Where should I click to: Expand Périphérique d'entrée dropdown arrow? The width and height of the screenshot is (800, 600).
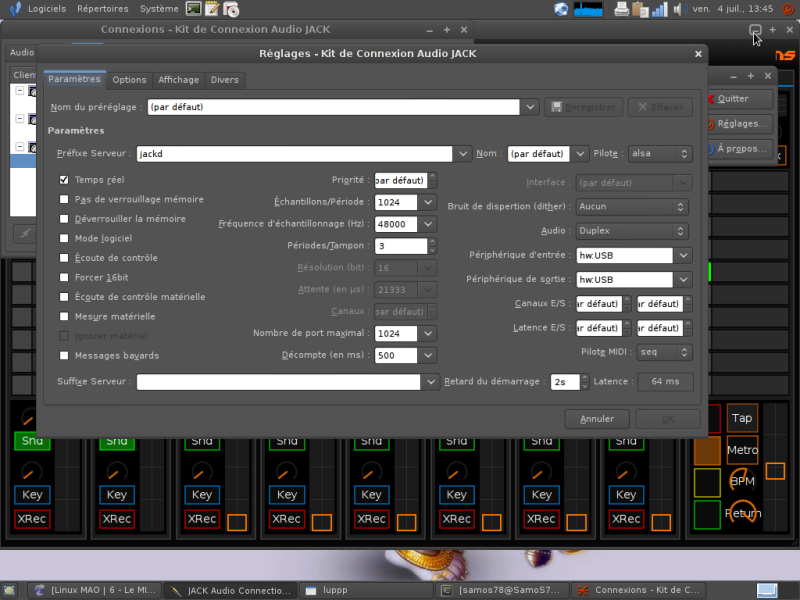tap(683, 255)
